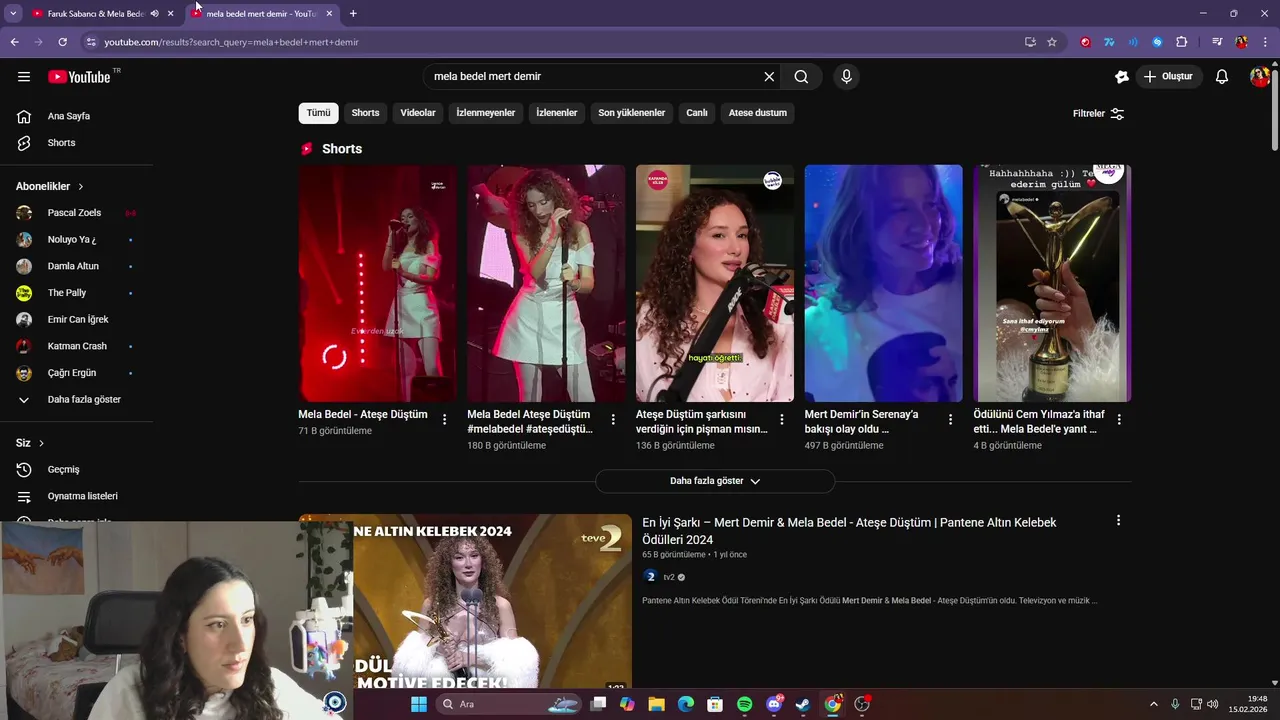Select the İzlenmeyenler filter chip

[x=486, y=113]
